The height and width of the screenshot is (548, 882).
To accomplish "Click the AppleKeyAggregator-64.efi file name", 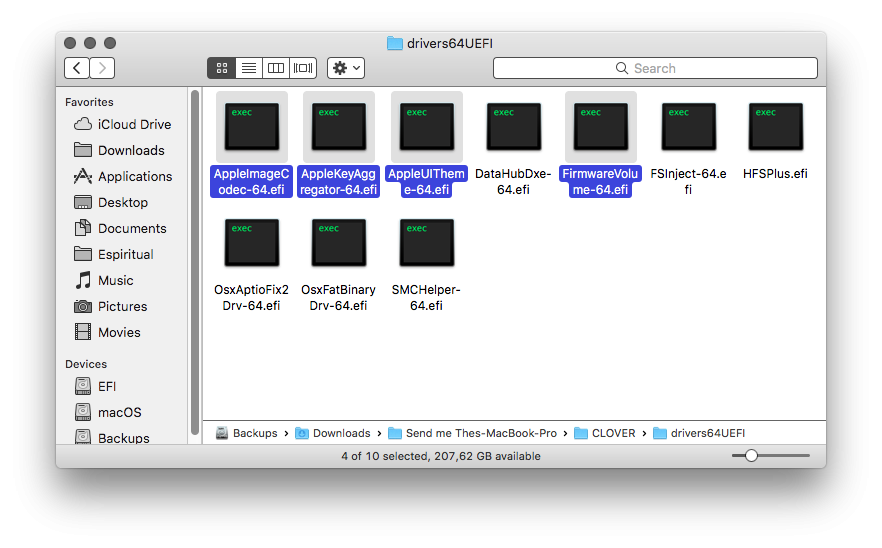I will click(x=339, y=182).
